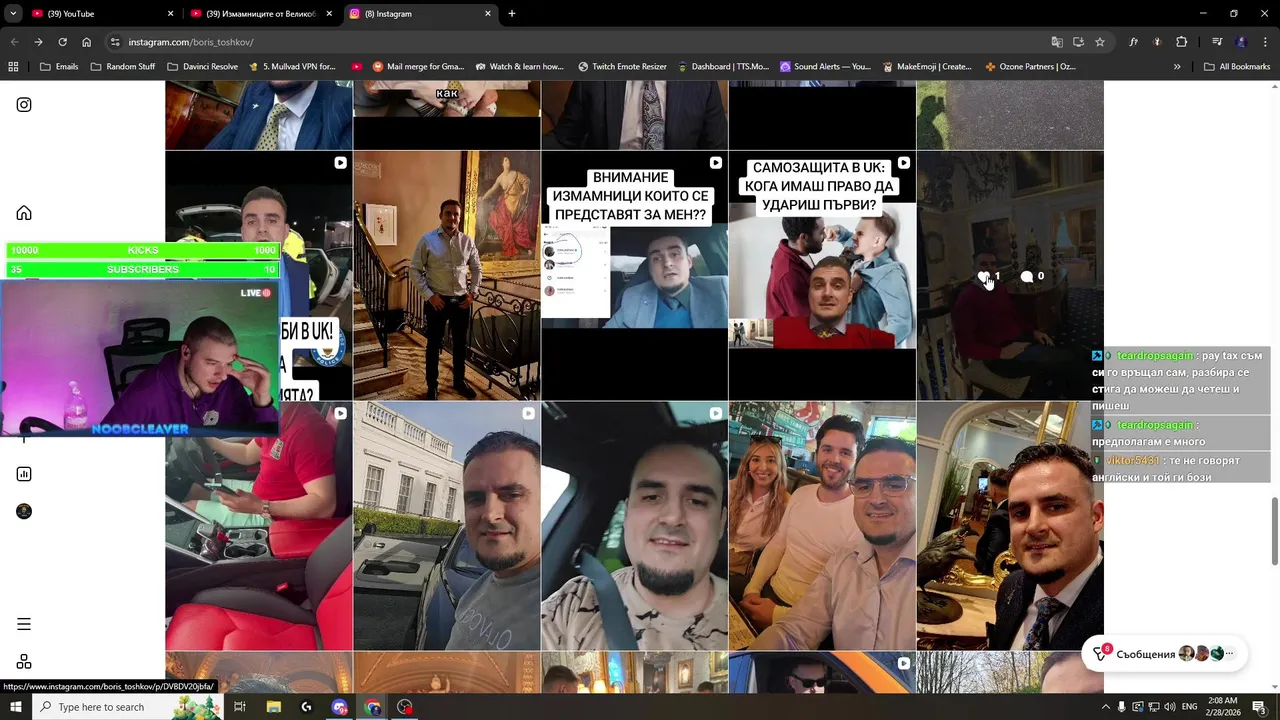Reload the Instagram page

pyautogui.click(x=62, y=42)
